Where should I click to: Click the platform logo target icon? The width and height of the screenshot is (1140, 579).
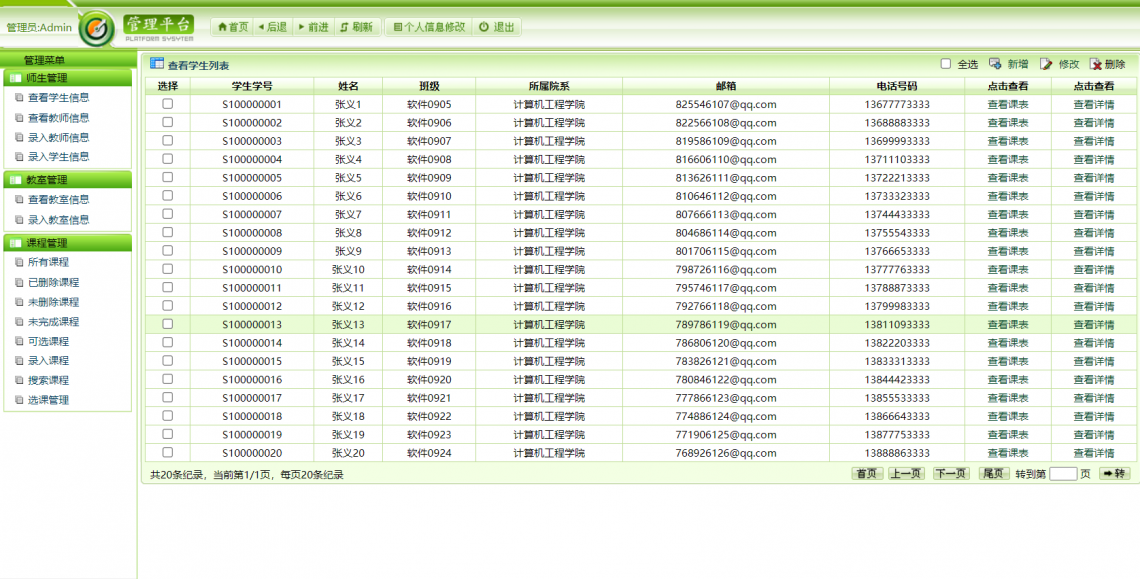click(x=97, y=29)
